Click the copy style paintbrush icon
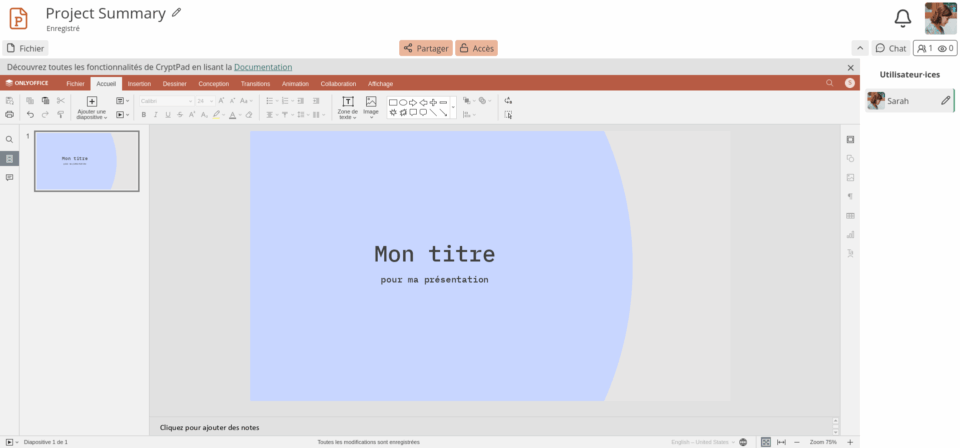The width and height of the screenshot is (960, 448). pyautogui.click(x=61, y=114)
